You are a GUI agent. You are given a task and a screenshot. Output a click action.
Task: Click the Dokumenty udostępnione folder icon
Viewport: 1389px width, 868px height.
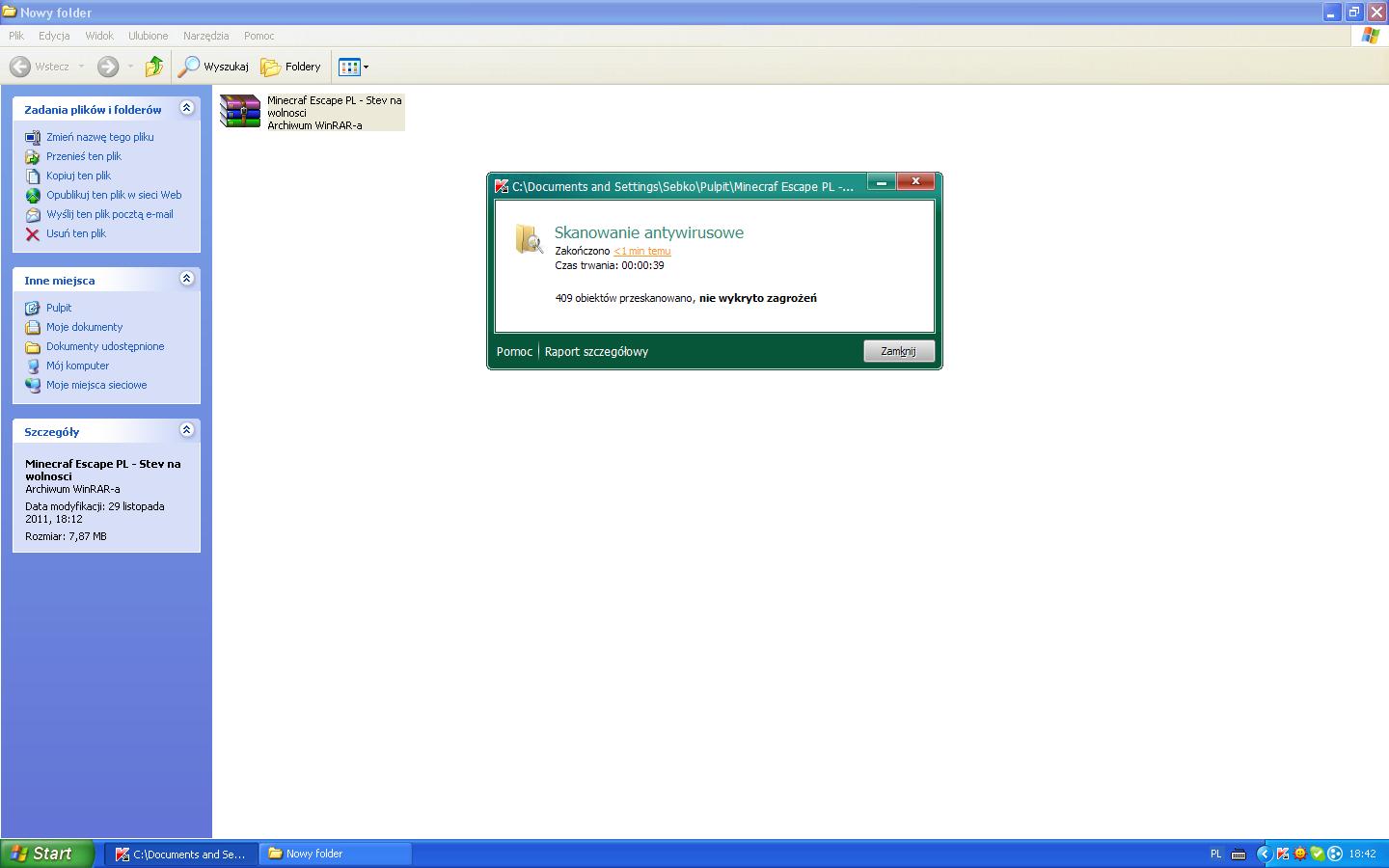tap(33, 346)
